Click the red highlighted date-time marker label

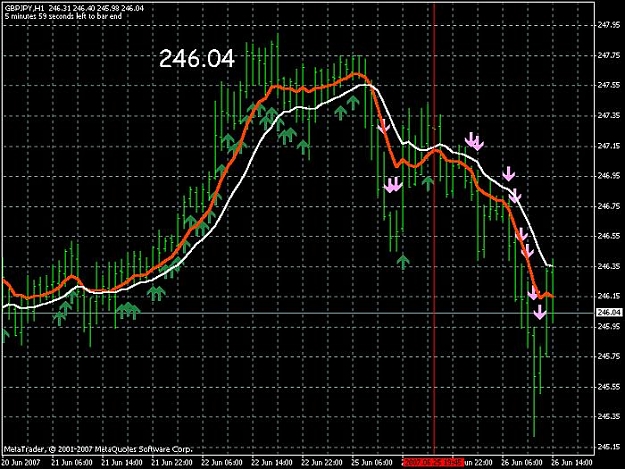433,463
